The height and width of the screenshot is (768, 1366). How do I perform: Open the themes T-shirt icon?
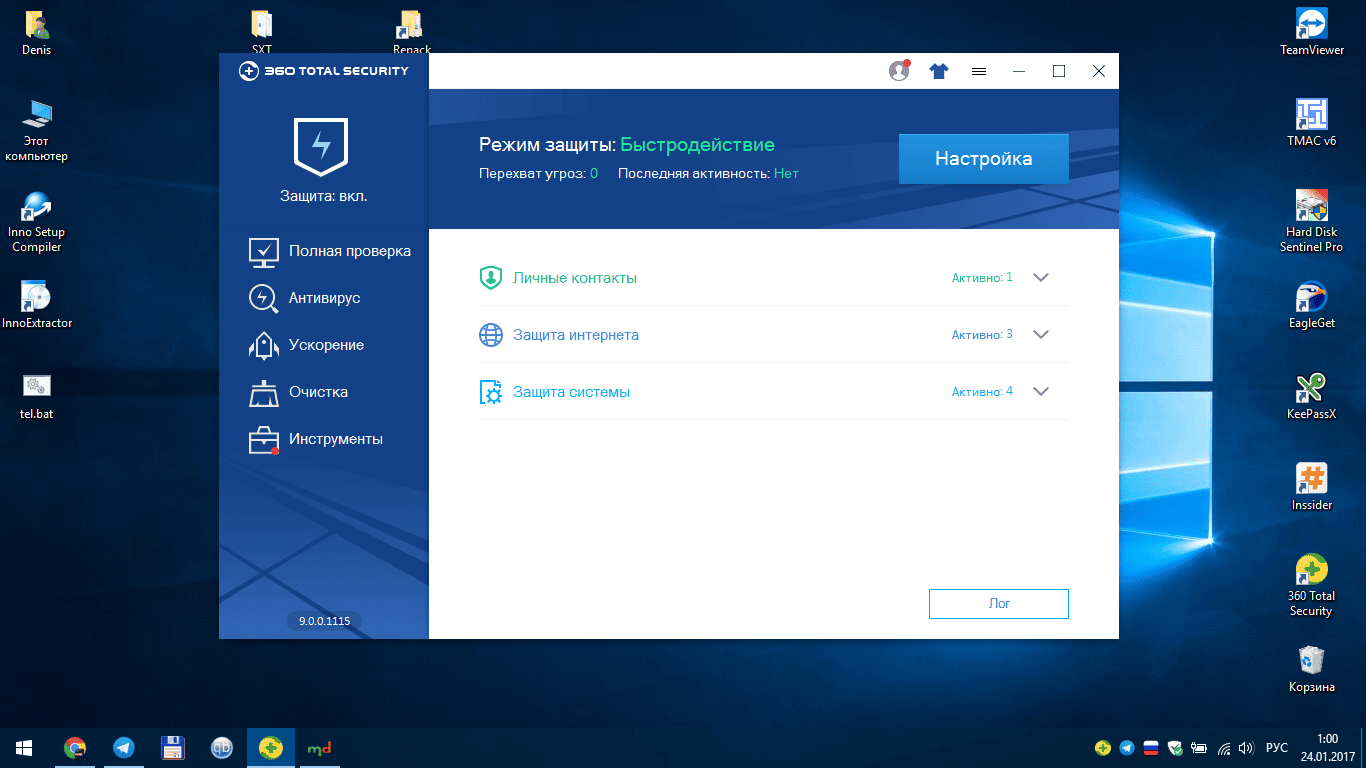pos(938,71)
